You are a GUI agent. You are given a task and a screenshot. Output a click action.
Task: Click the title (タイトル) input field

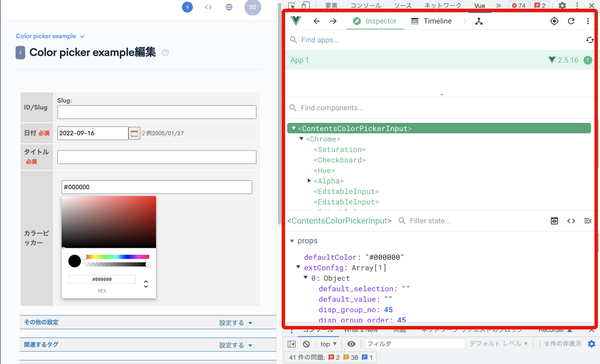(157, 157)
